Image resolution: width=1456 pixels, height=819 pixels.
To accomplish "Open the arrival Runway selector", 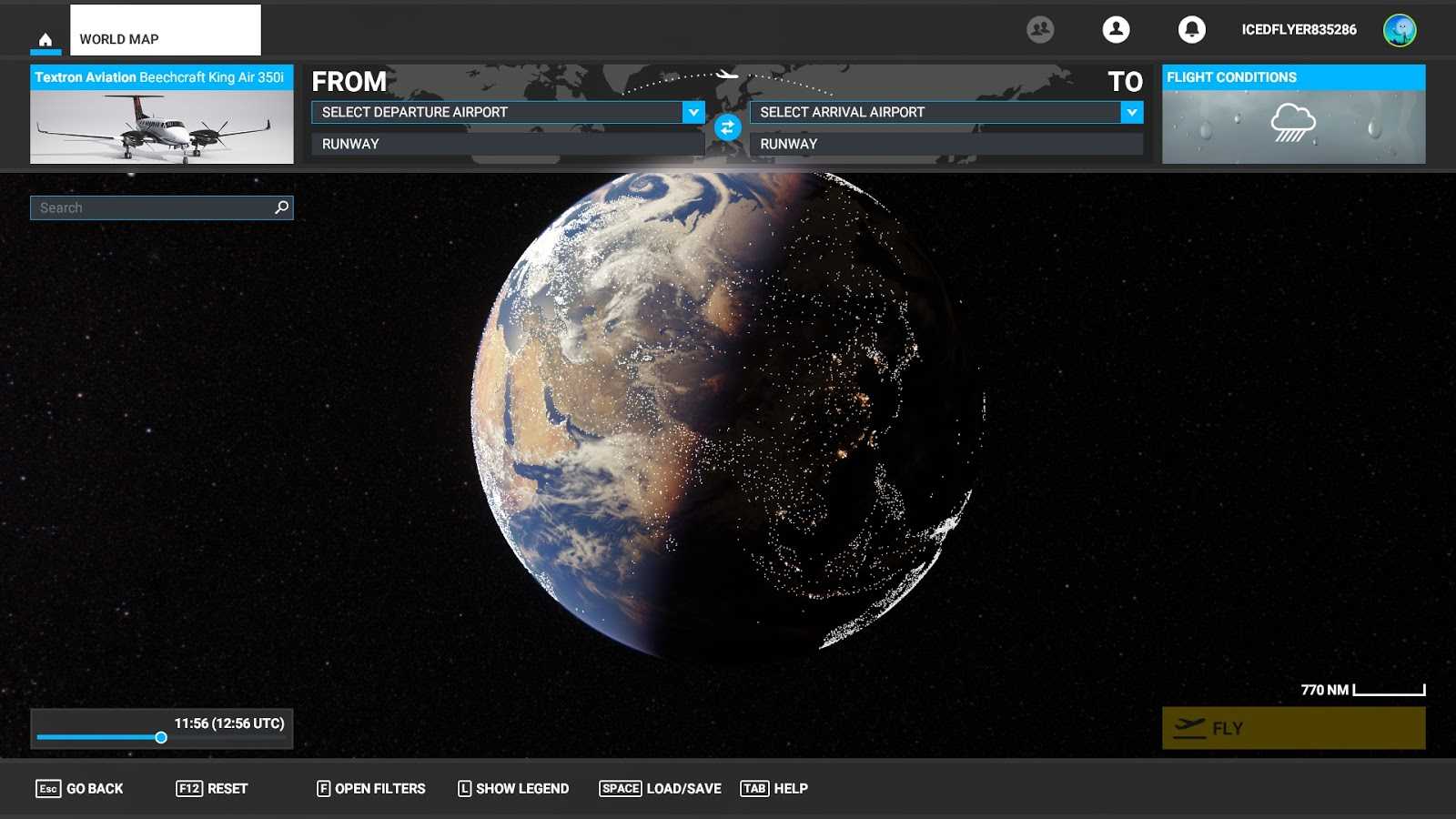I will (x=945, y=144).
